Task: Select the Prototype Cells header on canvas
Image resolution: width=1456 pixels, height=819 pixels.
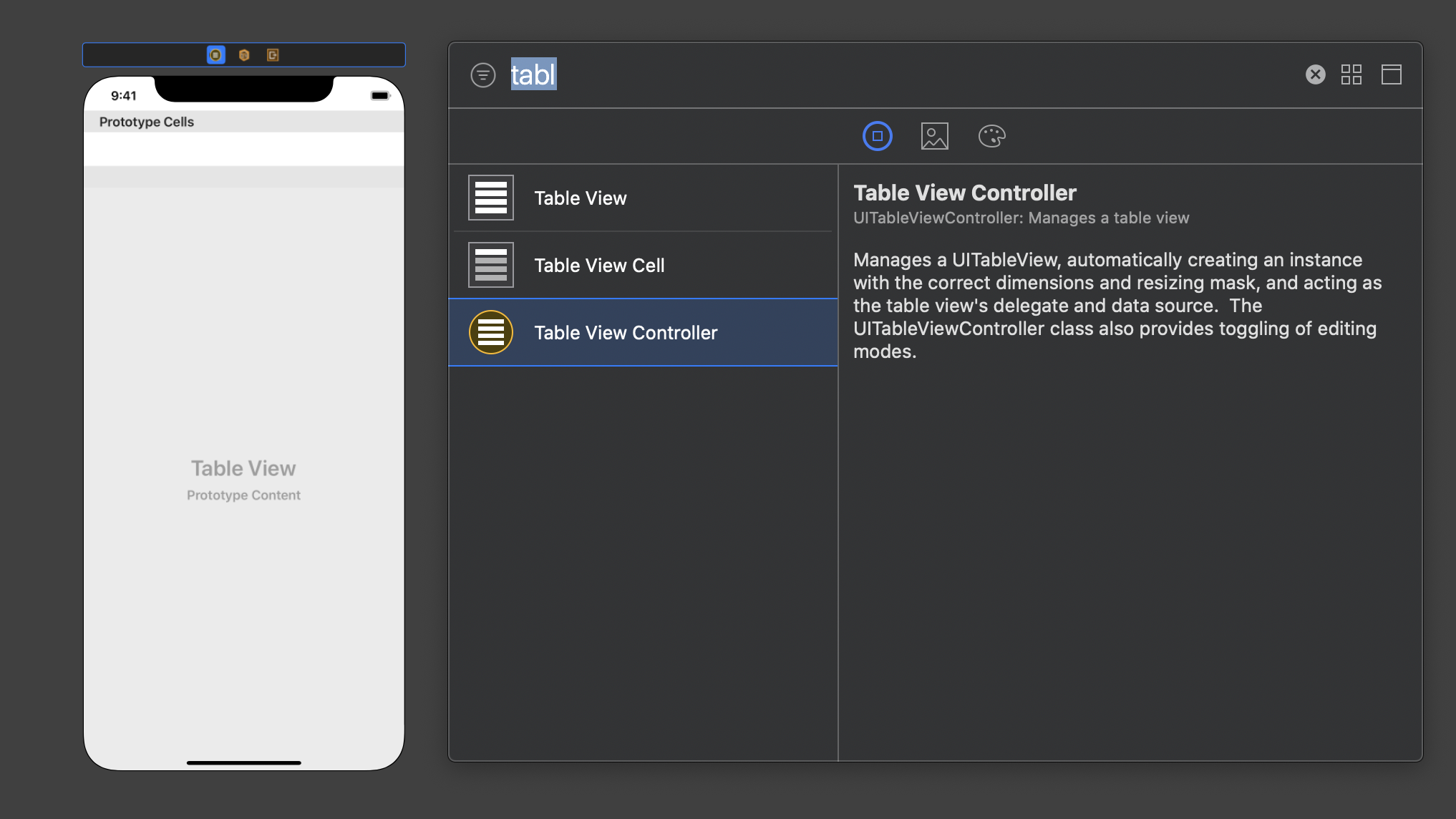Action: tap(147, 122)
